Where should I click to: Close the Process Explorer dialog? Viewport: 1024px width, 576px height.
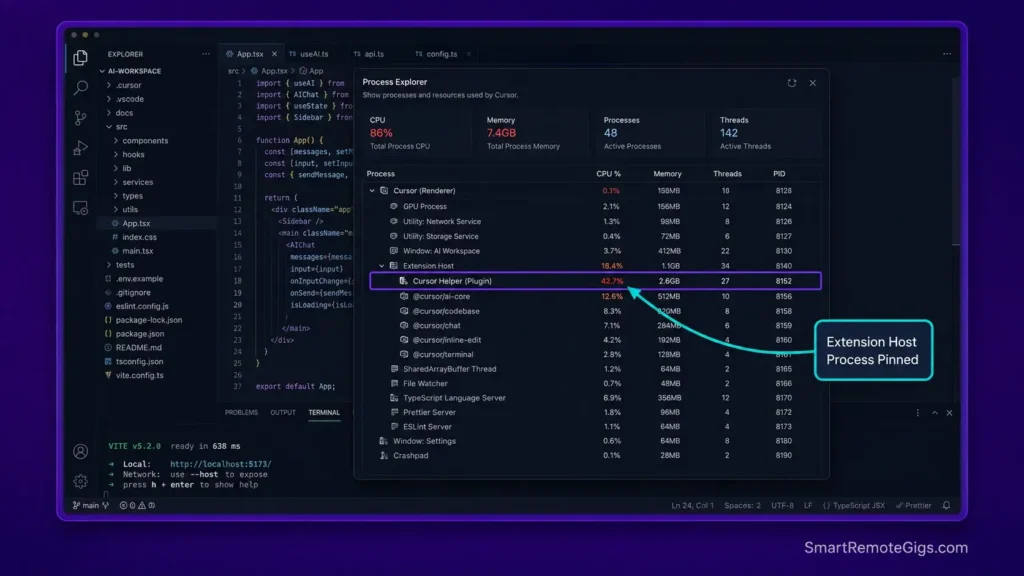tap(812, 83)
